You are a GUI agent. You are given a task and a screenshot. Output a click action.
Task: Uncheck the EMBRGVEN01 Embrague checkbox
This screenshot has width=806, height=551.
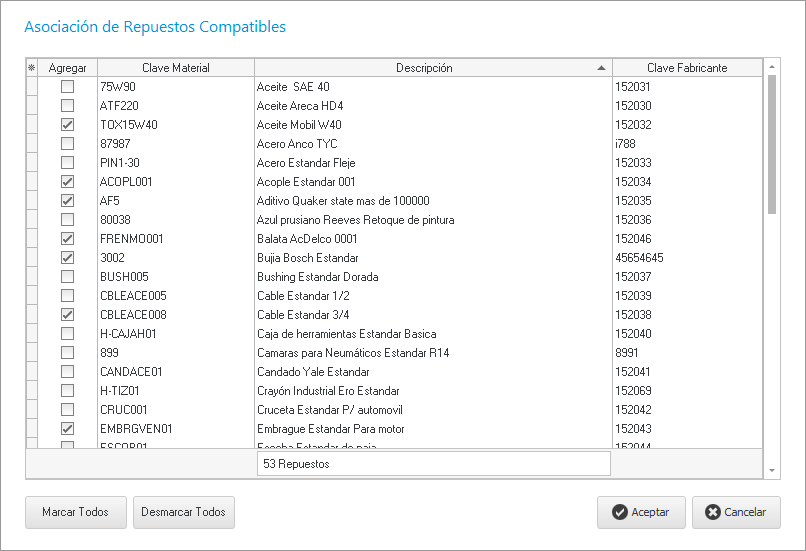click(x=67, y=429)
